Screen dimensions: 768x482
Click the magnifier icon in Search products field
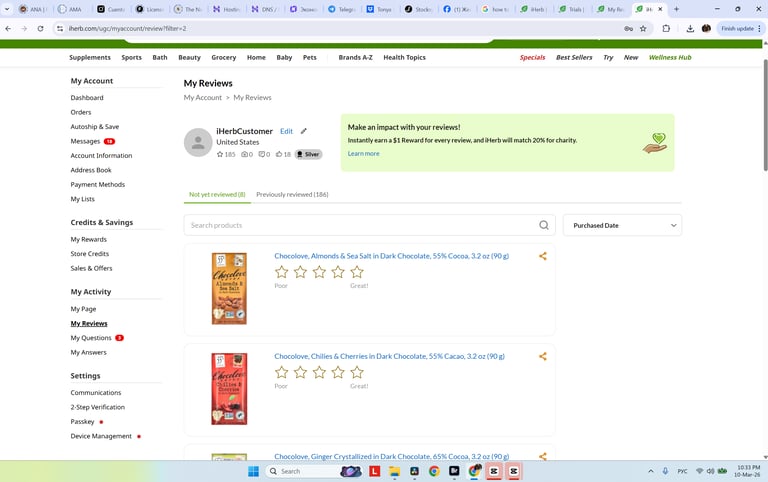click(544, 225)
